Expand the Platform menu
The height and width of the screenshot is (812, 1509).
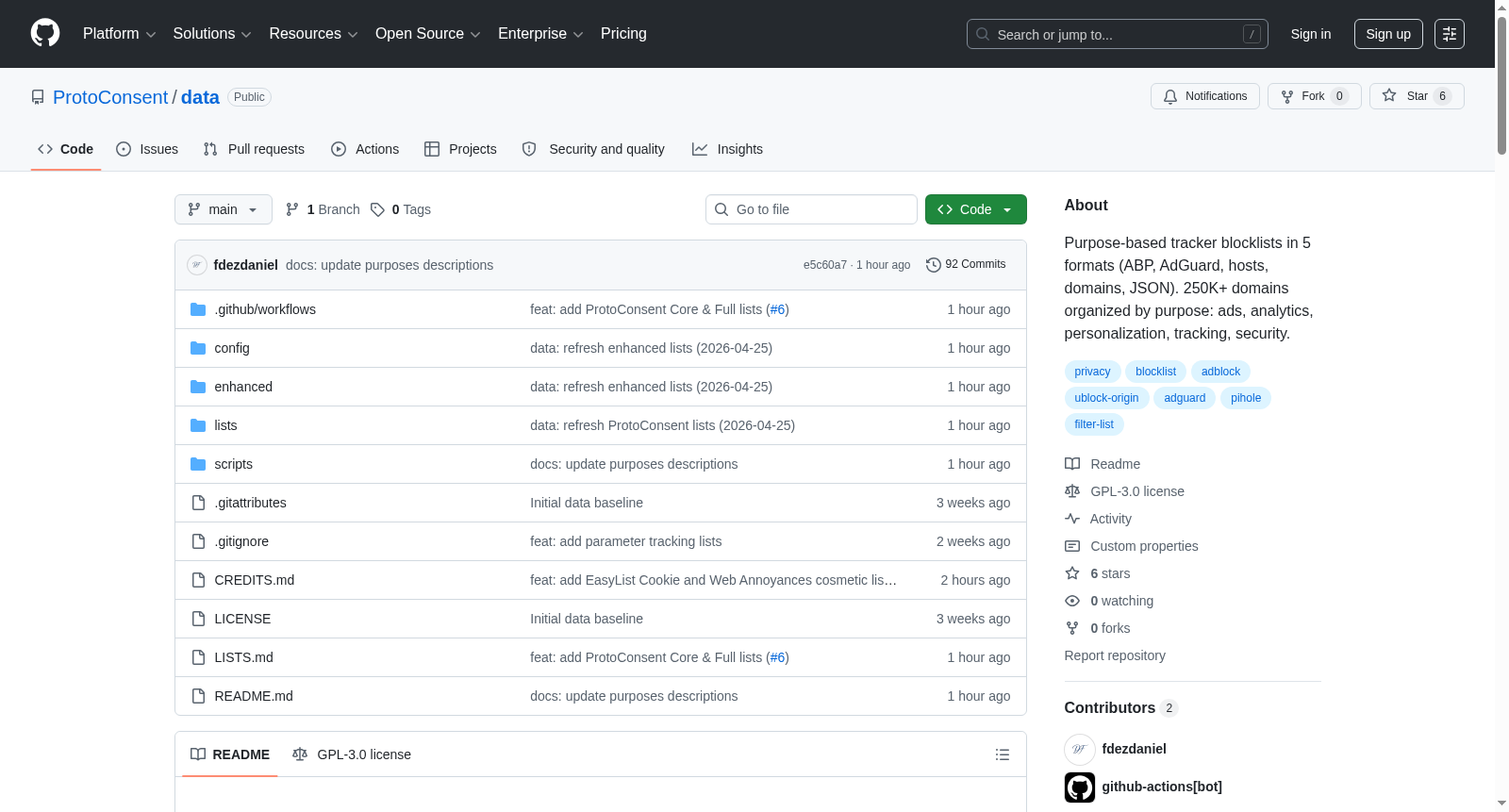point(119,34)
